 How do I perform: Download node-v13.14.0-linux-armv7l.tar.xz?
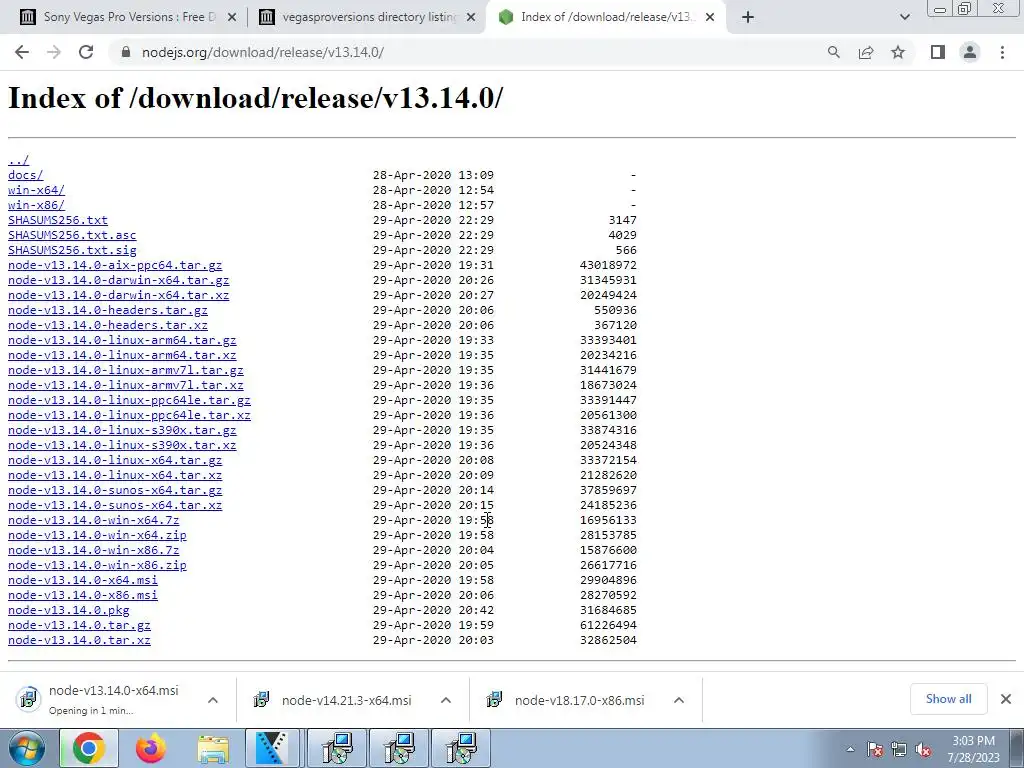point(126,385)
